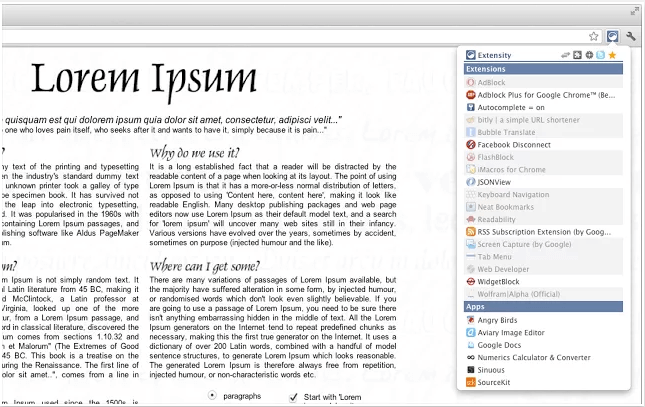Click the toggle-all arrows icon in the Extensity header
645x407 pixels.
[565, 55]
